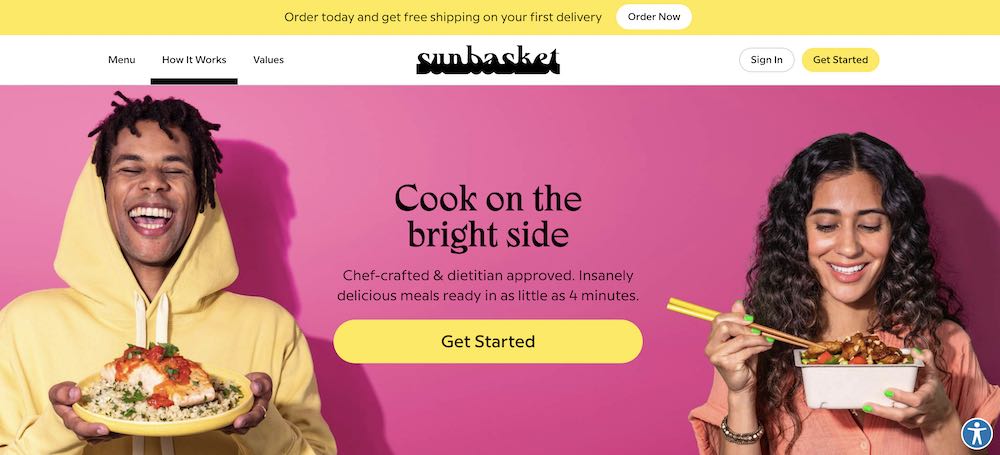Screen dimensions: 1000x455
Task: Click the free shipping promo text
Action: [x=443, y=17]
